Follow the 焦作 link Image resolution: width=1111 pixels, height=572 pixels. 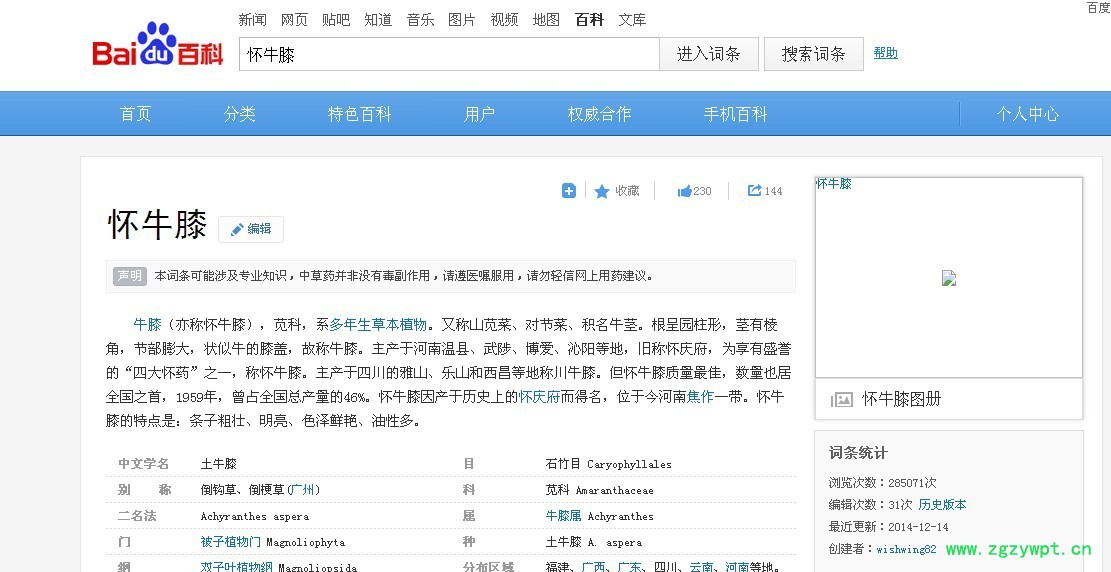pyautogui.click(x=700, y=397)
